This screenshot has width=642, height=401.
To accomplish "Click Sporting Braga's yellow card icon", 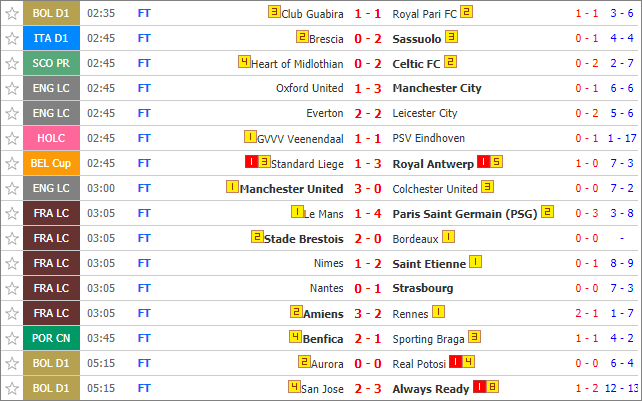I will pyautogui.click(x=474, y=337).
